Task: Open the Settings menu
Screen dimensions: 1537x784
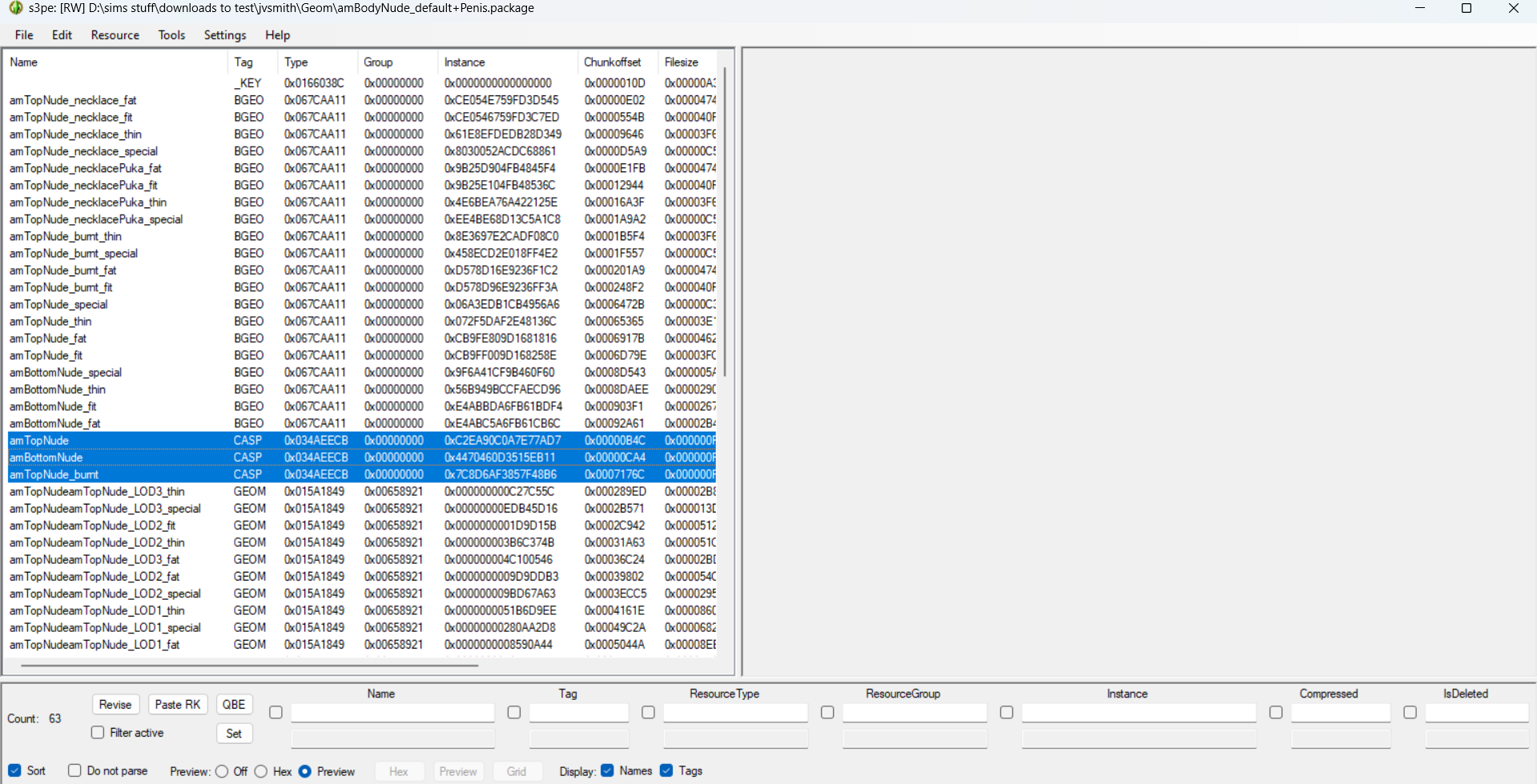Action: (225, 35)
